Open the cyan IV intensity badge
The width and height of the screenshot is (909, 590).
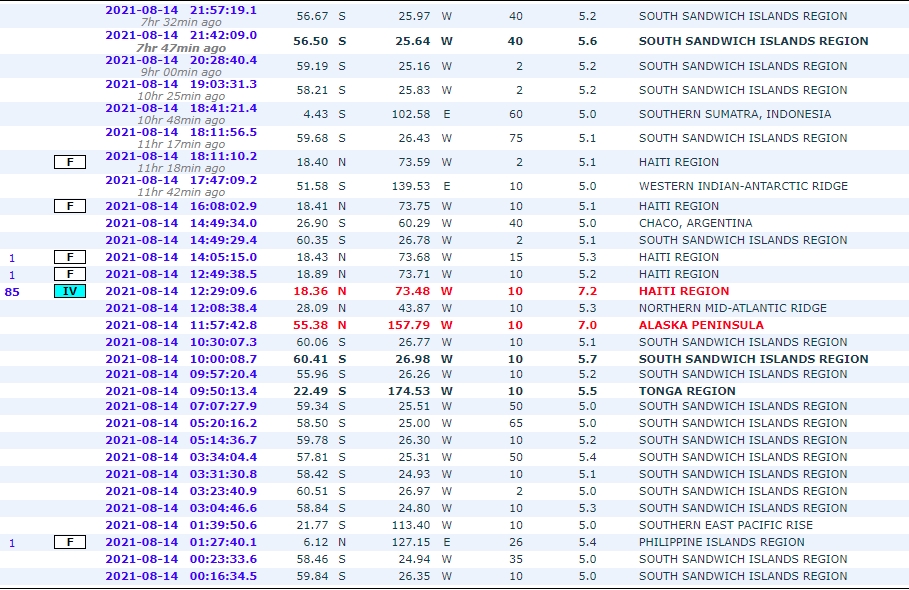tap(70, 291)
